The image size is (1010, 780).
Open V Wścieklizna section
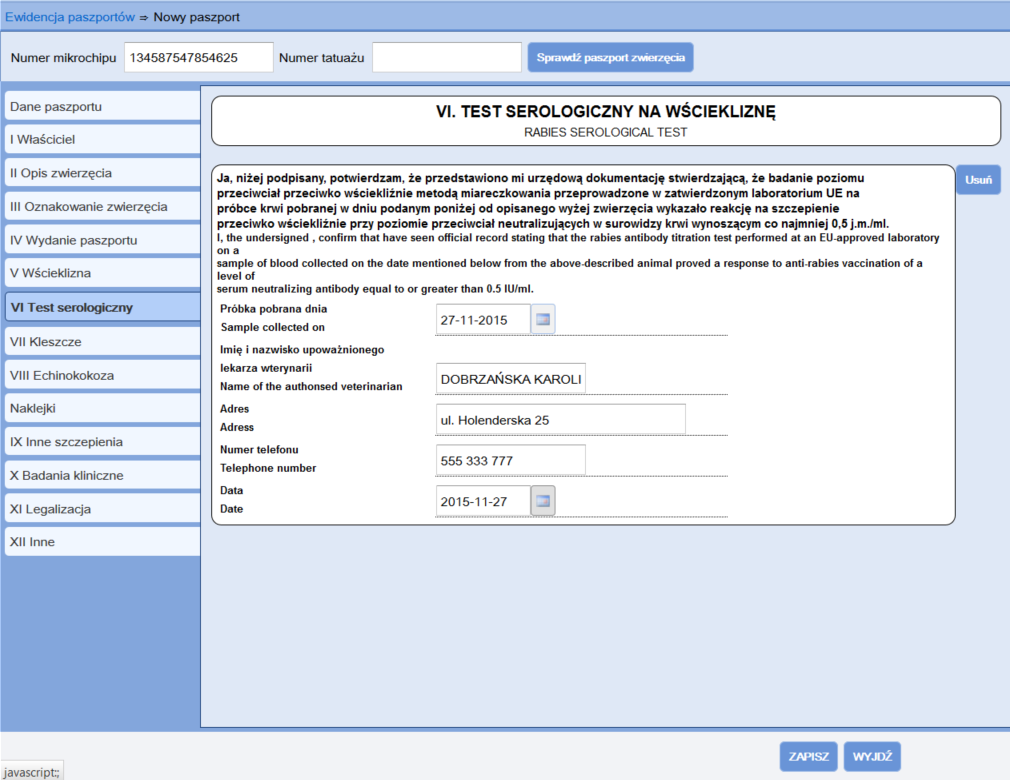click(x=102, y=273)
